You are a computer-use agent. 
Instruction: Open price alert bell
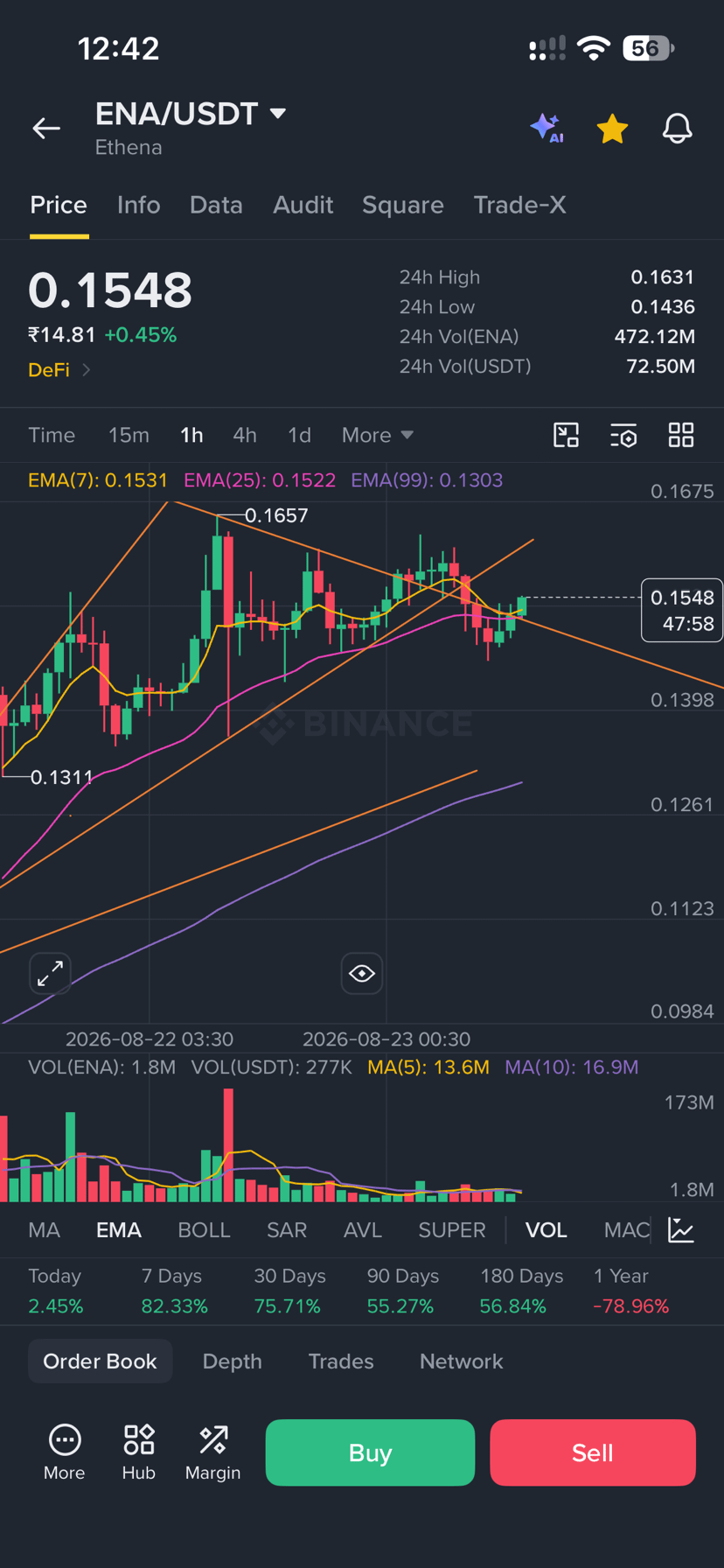click(x=677, y=129)
